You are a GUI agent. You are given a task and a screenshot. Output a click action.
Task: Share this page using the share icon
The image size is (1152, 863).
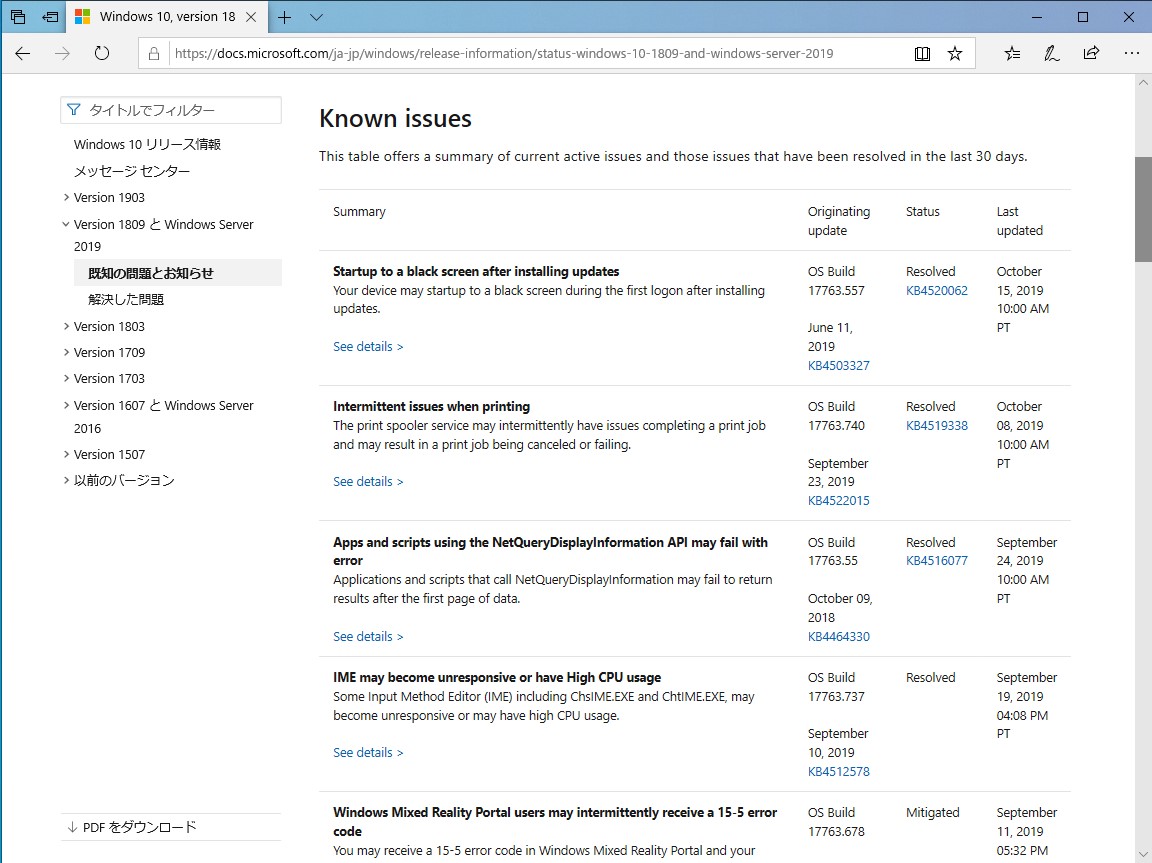1091,53
